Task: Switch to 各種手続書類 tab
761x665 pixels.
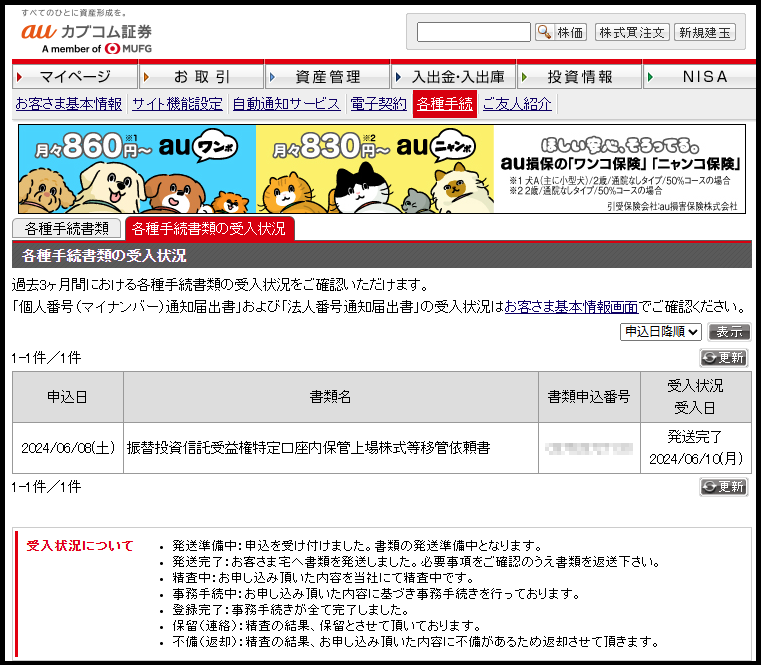Action: [x=66, y=229]
